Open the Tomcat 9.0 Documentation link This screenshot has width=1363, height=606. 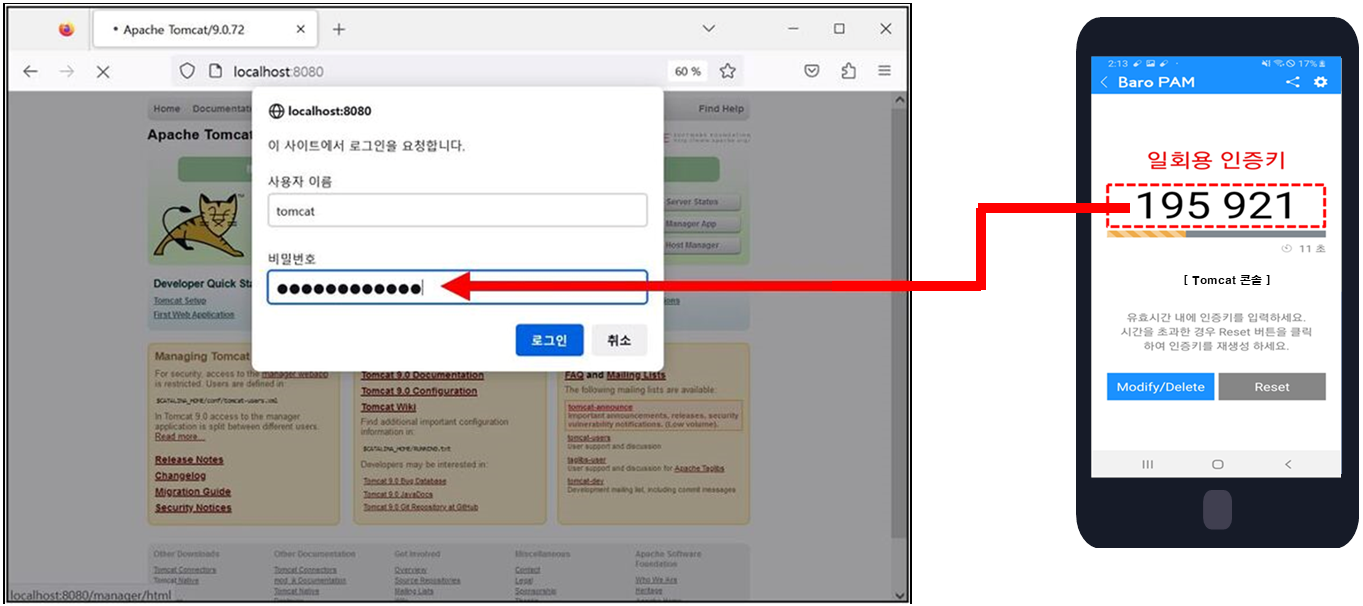422,376
